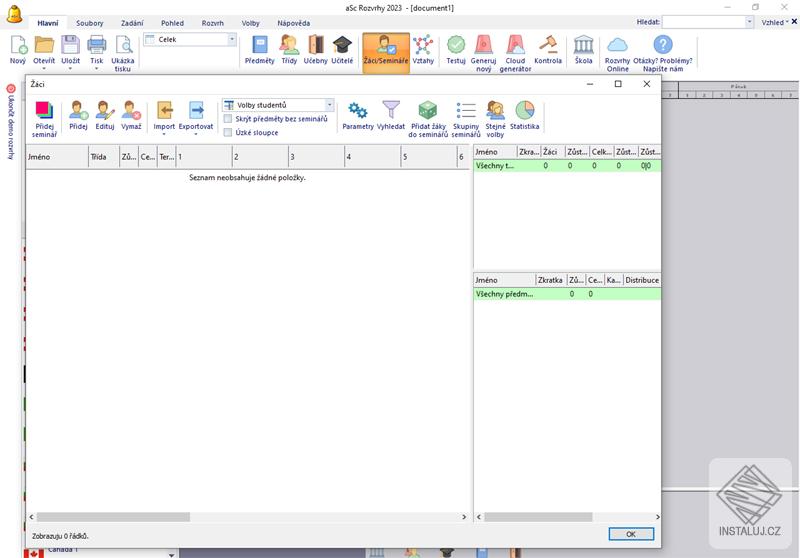800x558 pixels.
Task: Expand the Uložit dropdown arrow
Action: tap(70, 68)
